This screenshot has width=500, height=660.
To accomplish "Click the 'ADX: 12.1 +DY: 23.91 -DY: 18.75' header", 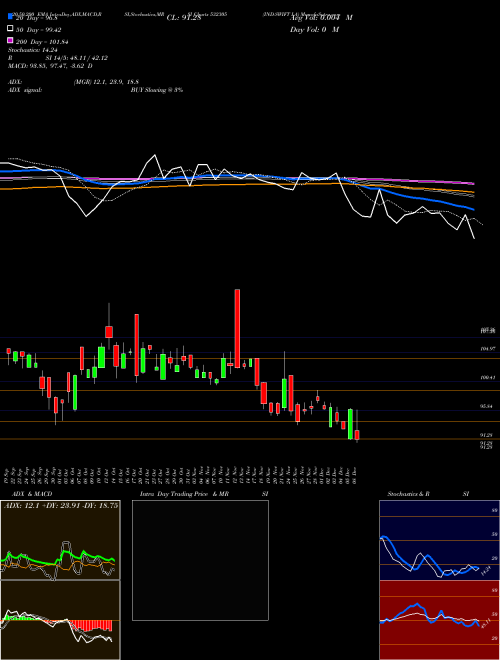I will 61,506.
